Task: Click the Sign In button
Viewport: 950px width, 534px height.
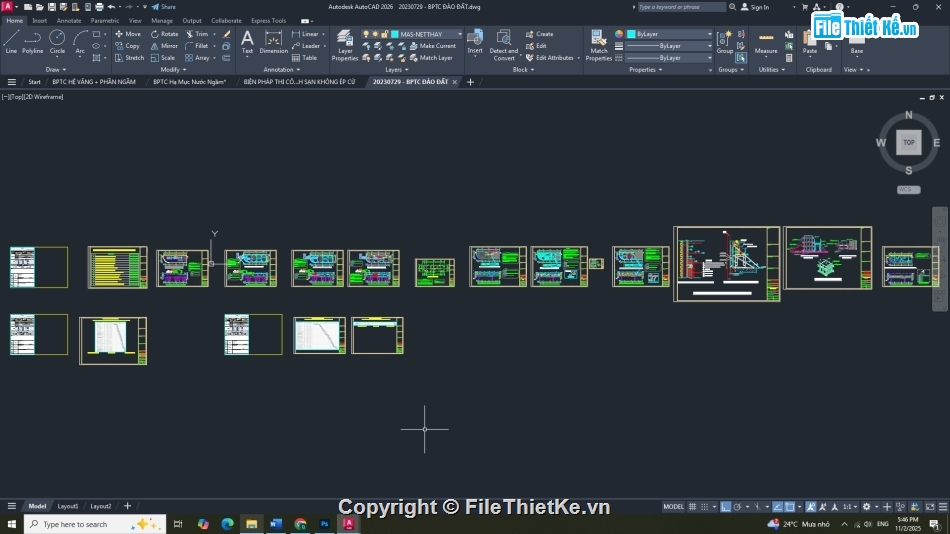Action: coord(759,7)
